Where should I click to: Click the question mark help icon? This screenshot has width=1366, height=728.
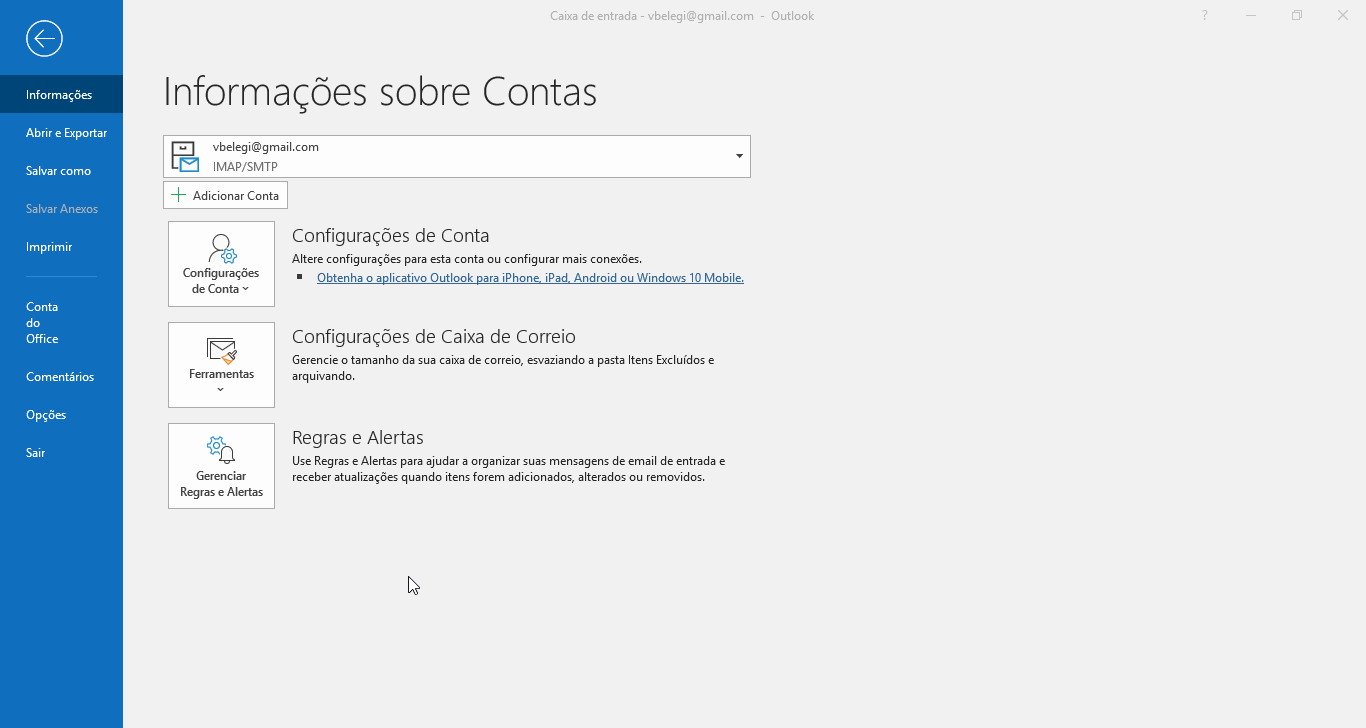point(1205,15)
